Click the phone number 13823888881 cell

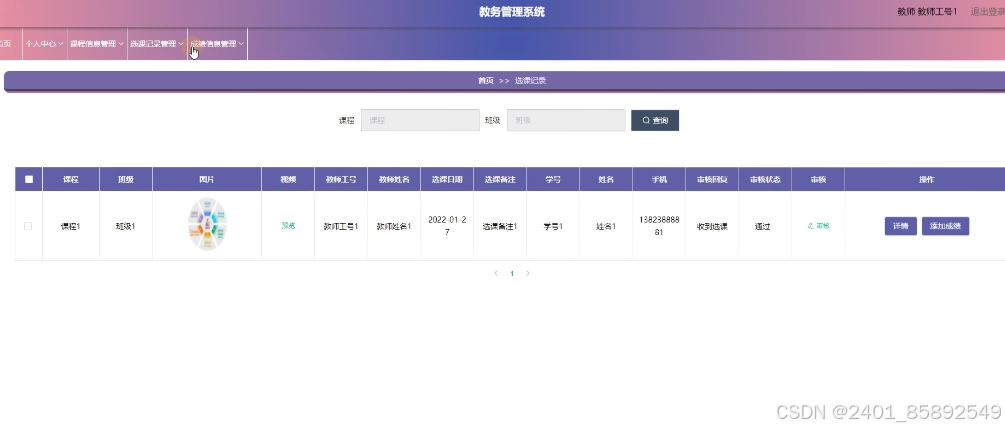(659, 226)
